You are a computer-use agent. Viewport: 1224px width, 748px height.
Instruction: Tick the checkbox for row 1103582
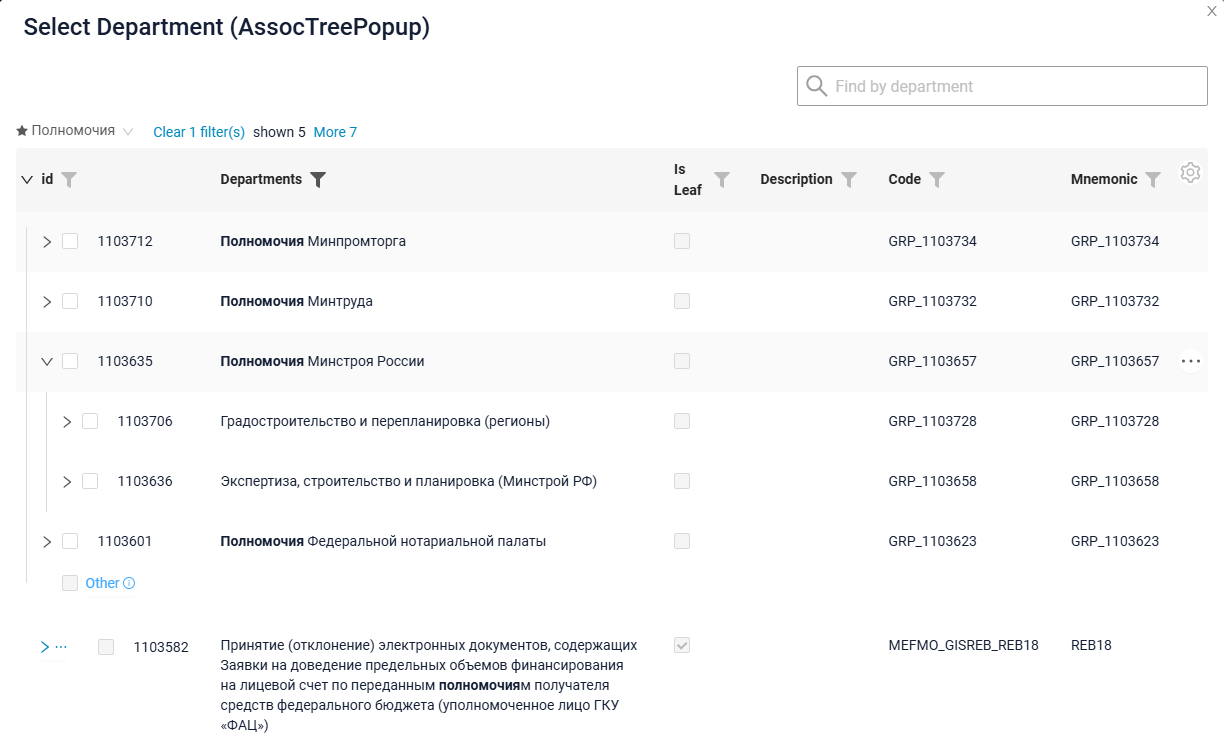tap(106, 647)
